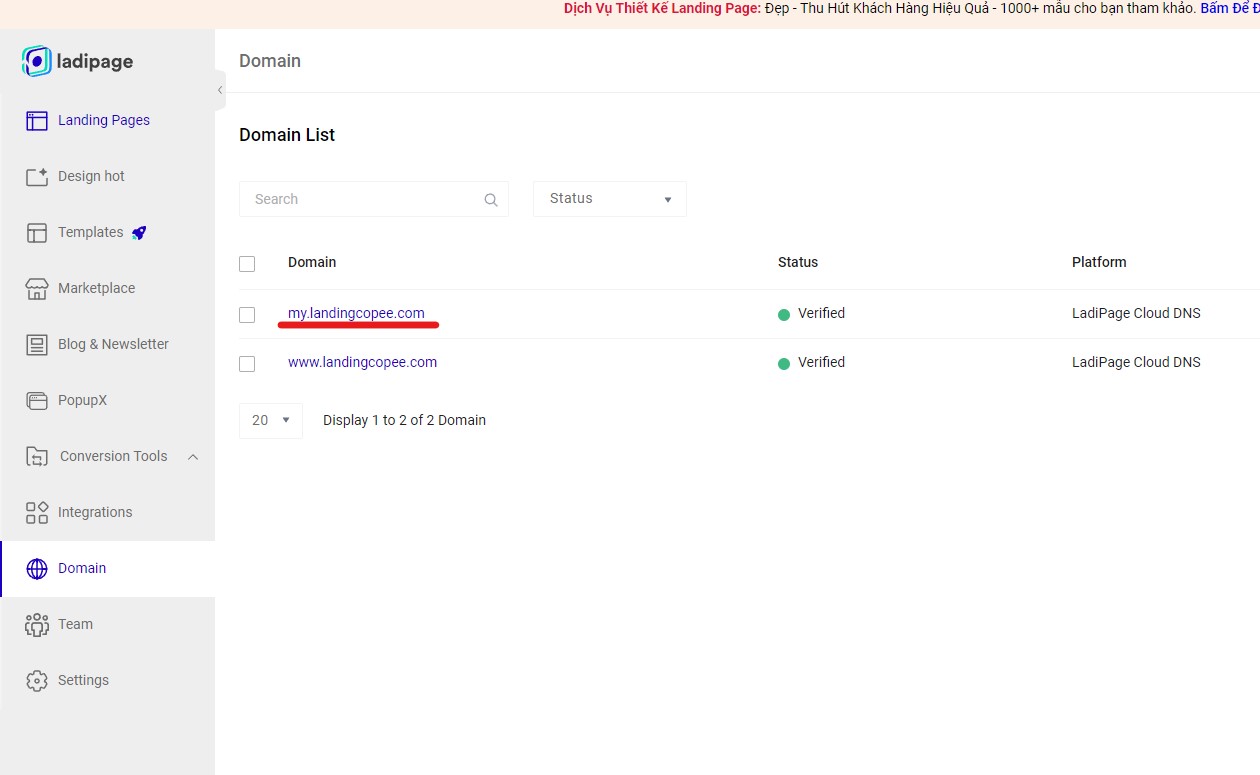The image size is (1260, 775).
Task: Tick the select-all checkbox in table header
Action: click(247, 264)
